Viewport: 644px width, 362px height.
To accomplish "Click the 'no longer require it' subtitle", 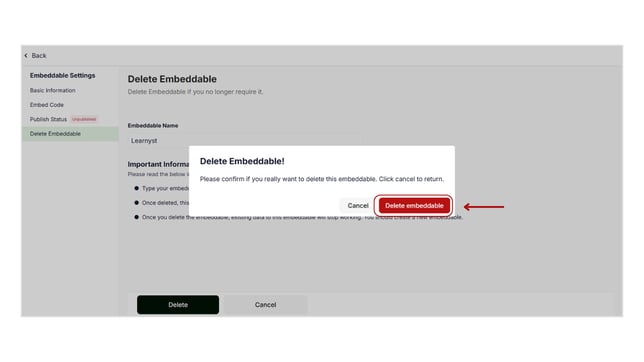I will (x=195, y=92).
